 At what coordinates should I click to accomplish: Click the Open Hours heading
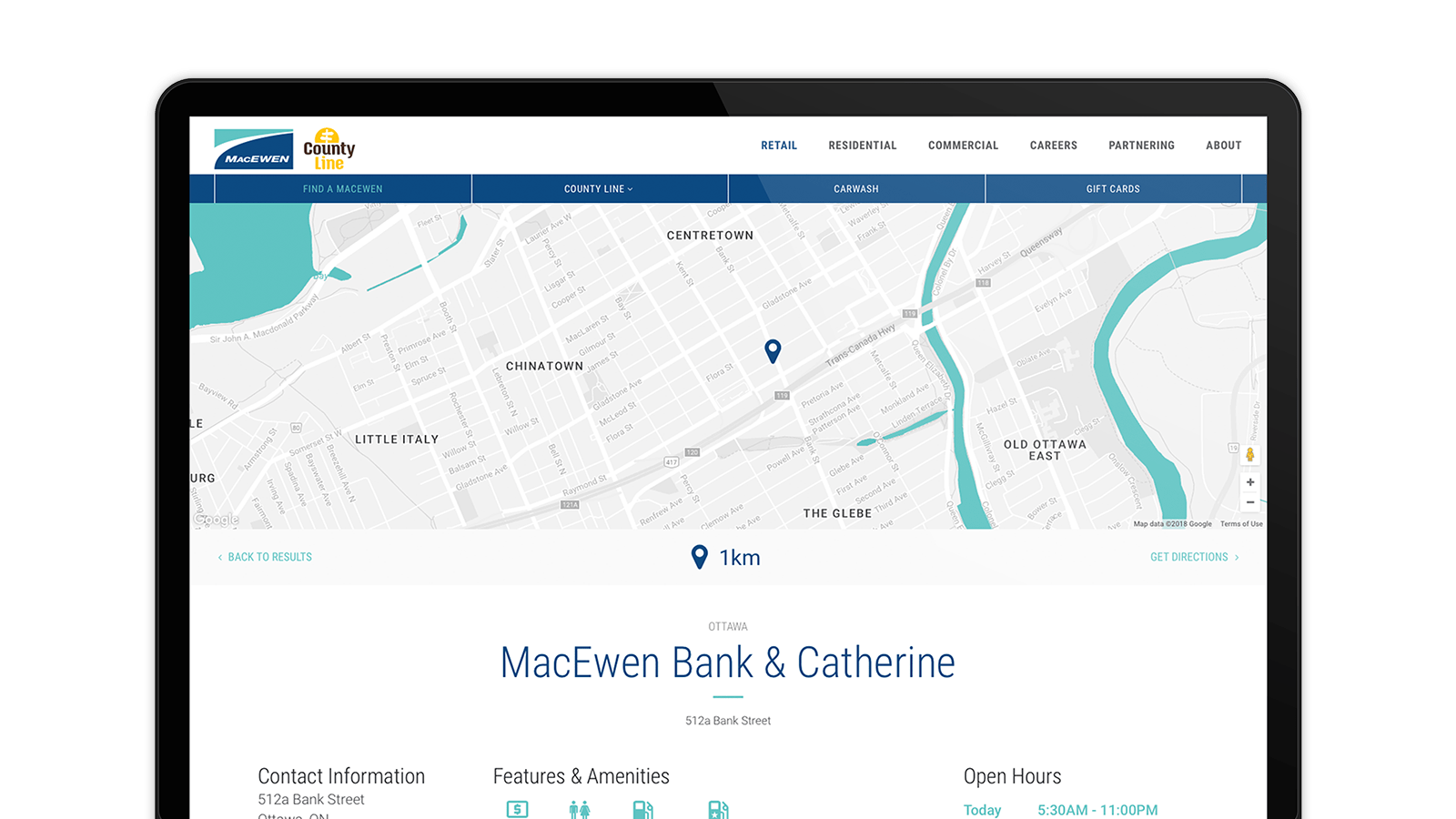(1012, 776)
